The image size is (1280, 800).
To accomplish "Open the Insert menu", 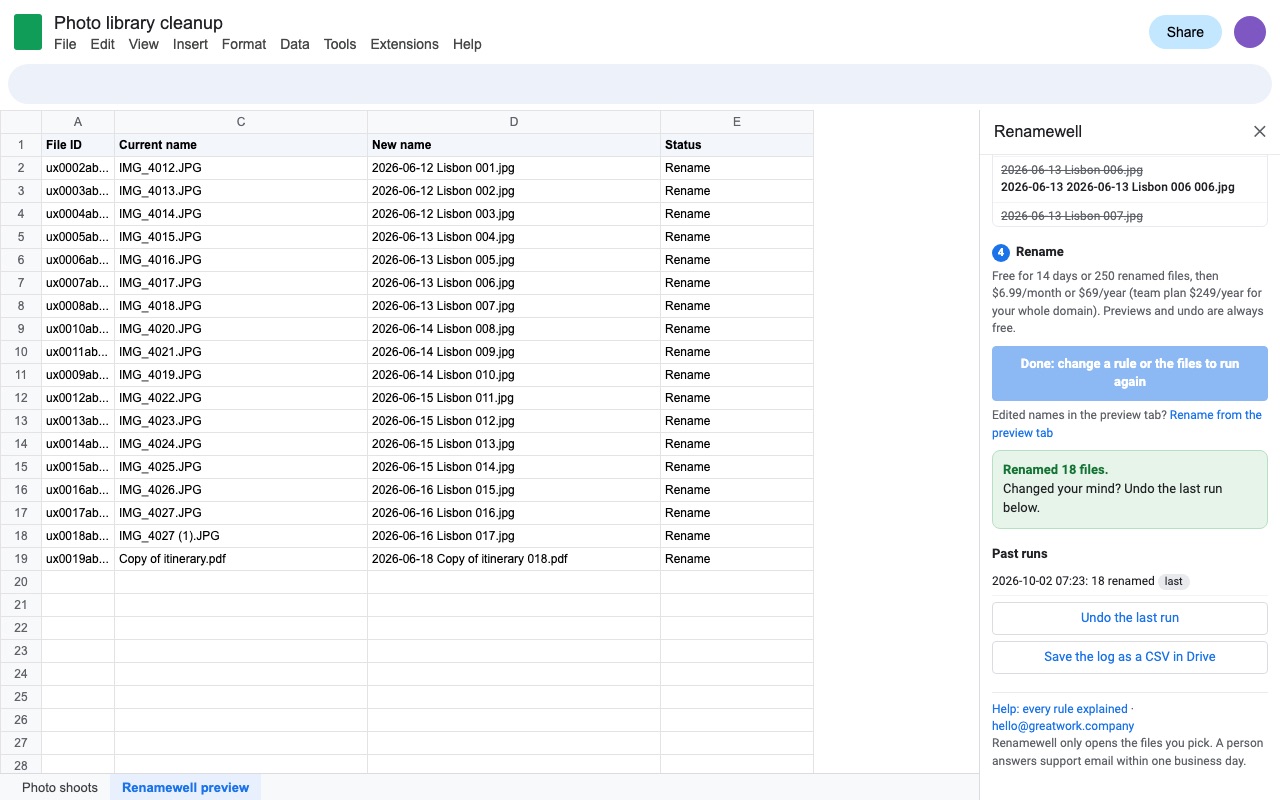I will 190,44.
